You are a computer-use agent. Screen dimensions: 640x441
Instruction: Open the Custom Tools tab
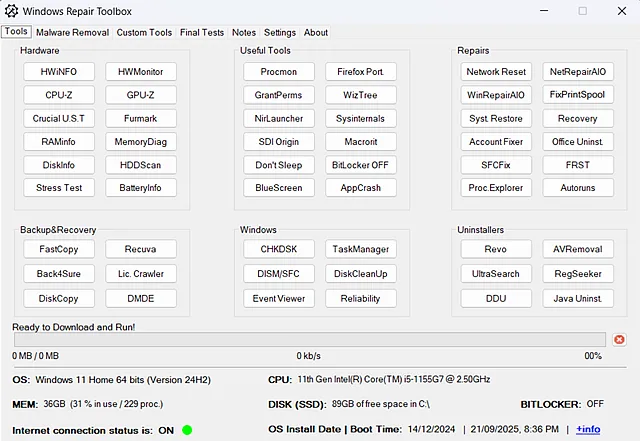(x=144, y=32)
